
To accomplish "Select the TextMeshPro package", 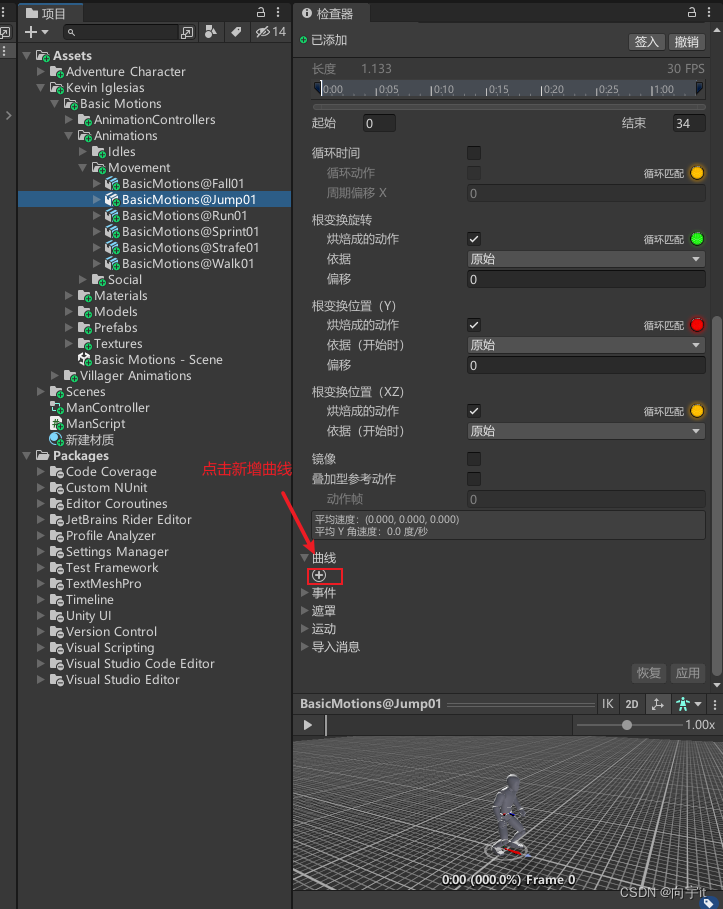I will point(103,584).
